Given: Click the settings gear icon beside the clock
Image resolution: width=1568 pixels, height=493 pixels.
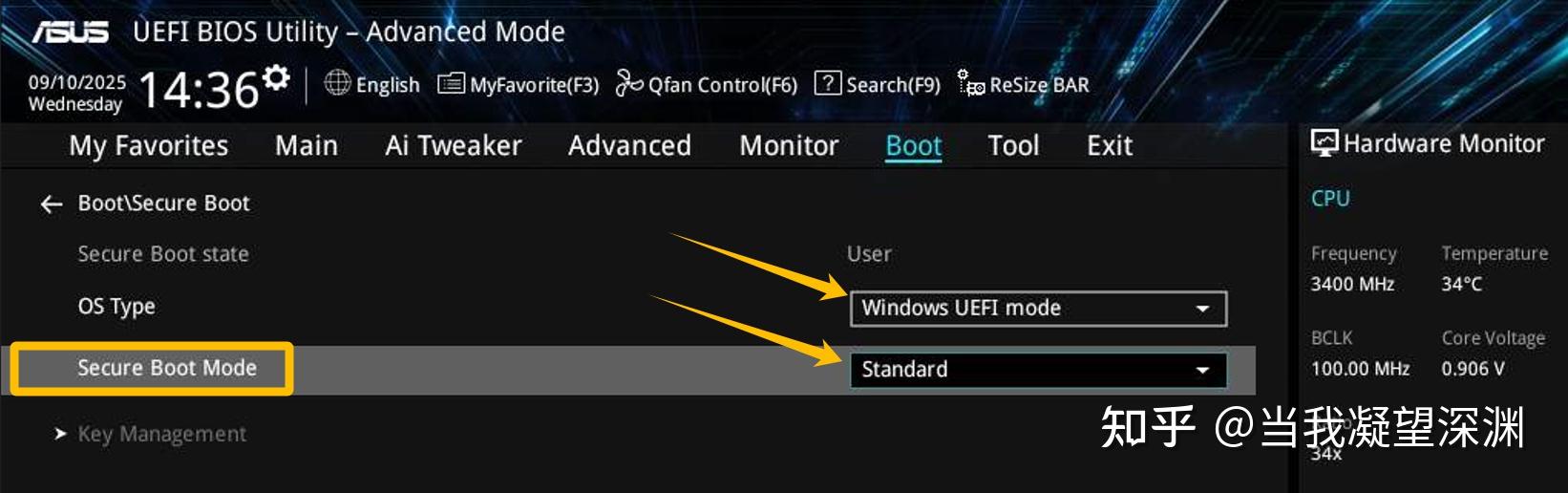Looking at the screenshot, I should (x=276, y=77).
